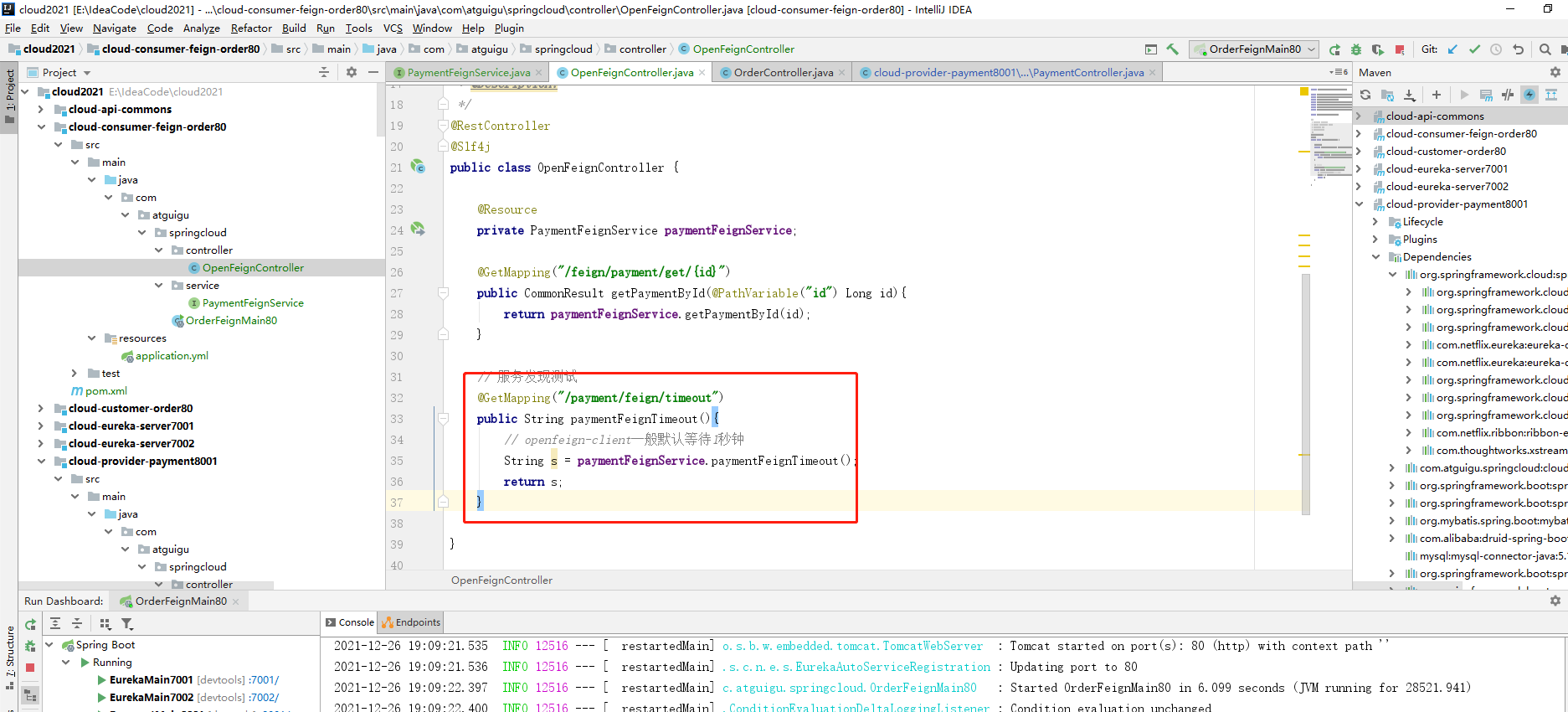Toggle Skip Tests mode in Maven
Screen dimensions: 1568x712
(1529, 95)
